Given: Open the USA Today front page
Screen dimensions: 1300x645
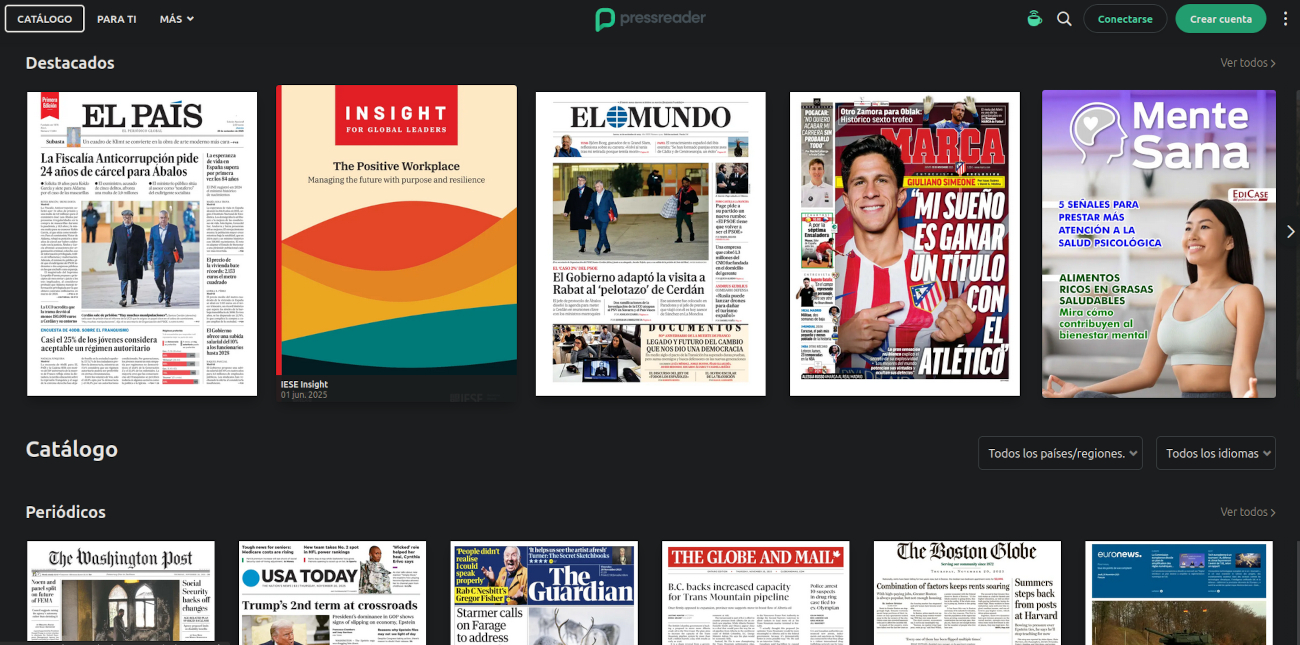Looking at the screenshot, I should [333, 594].
